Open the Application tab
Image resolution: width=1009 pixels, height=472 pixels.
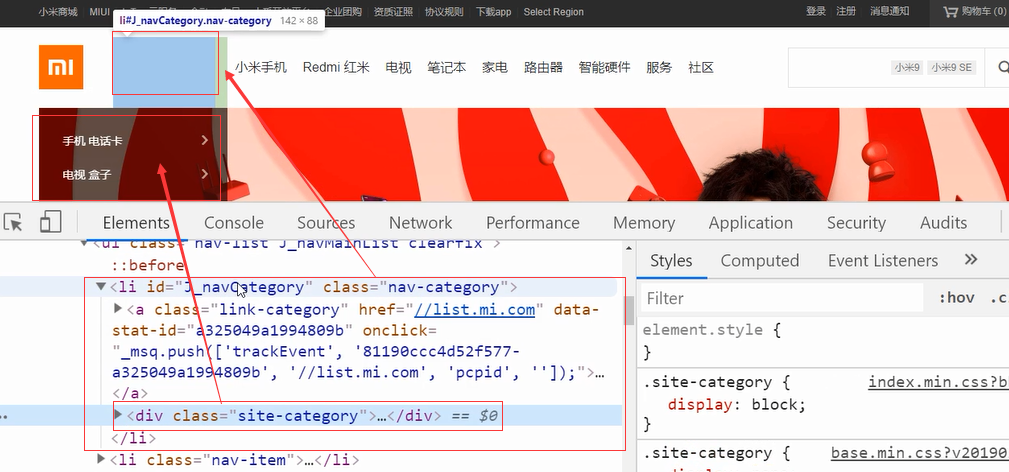point(751,223)
